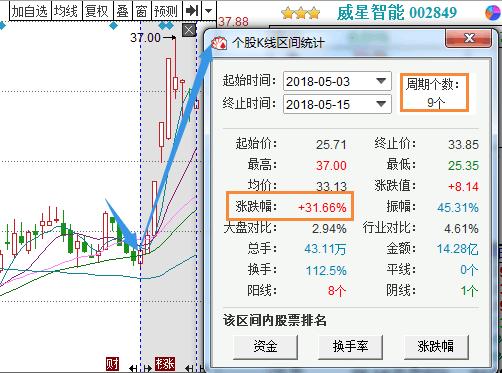The height and width of the screenshot is (373, 502).
Task: Click the end date field 2018-05-15
Action: (337, 104)
